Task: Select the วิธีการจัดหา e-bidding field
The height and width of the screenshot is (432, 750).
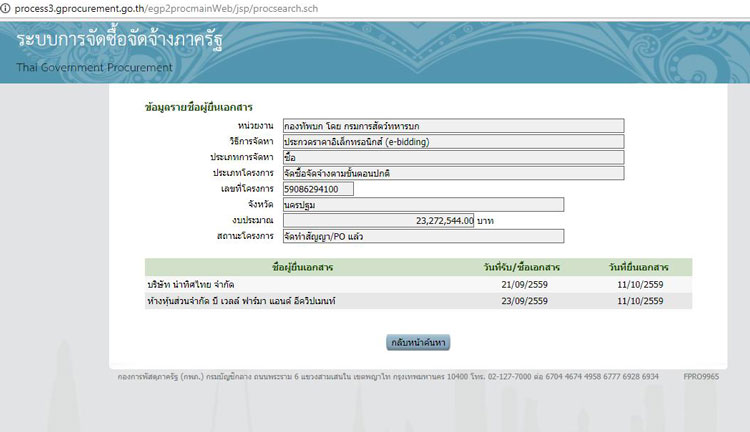Action: (x=452, y=141)
